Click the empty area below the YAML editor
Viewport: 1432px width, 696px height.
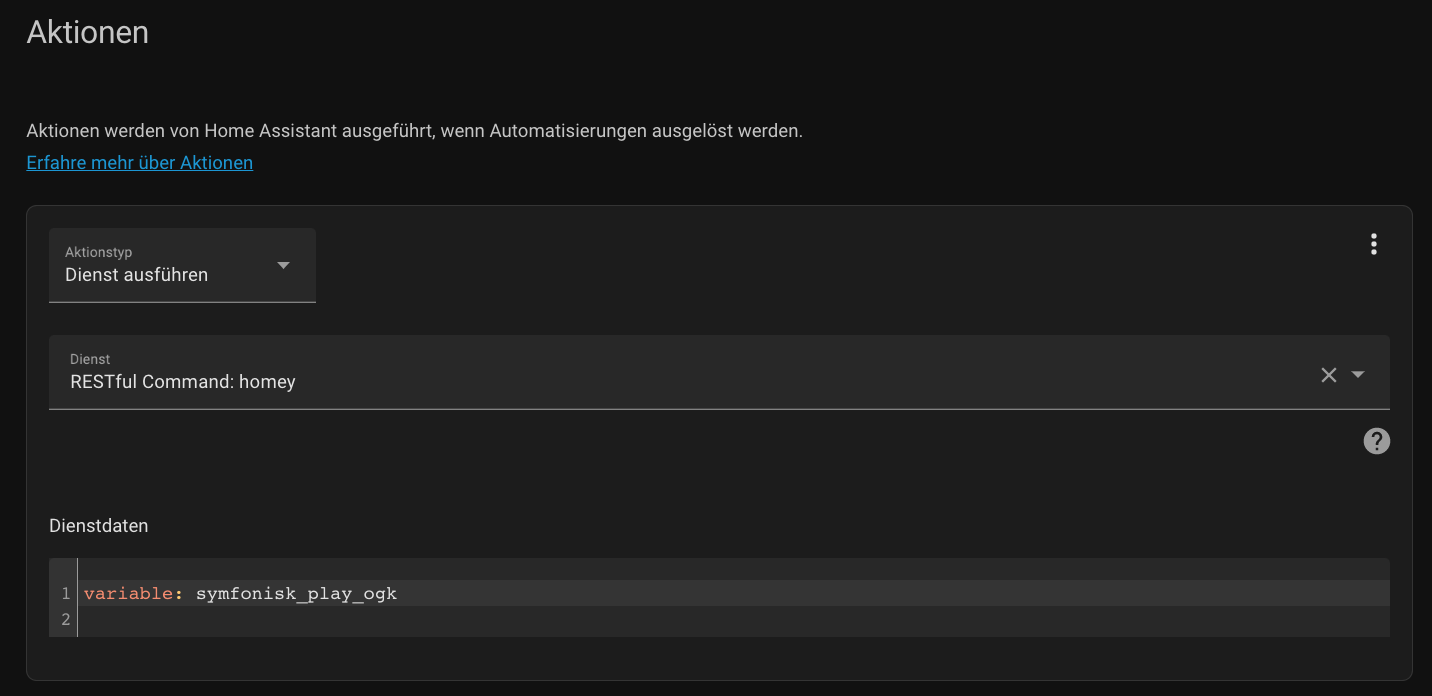coord(700,658)
